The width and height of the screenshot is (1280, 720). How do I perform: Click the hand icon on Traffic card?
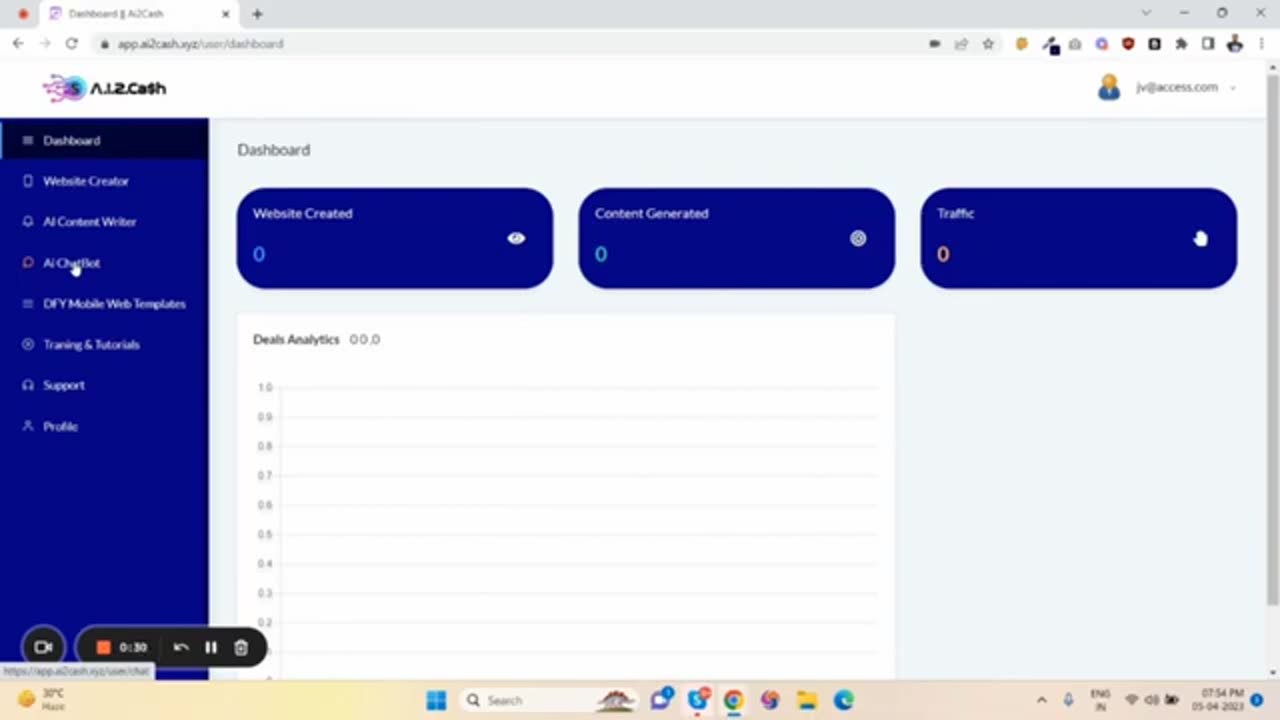click(1200, 238)
